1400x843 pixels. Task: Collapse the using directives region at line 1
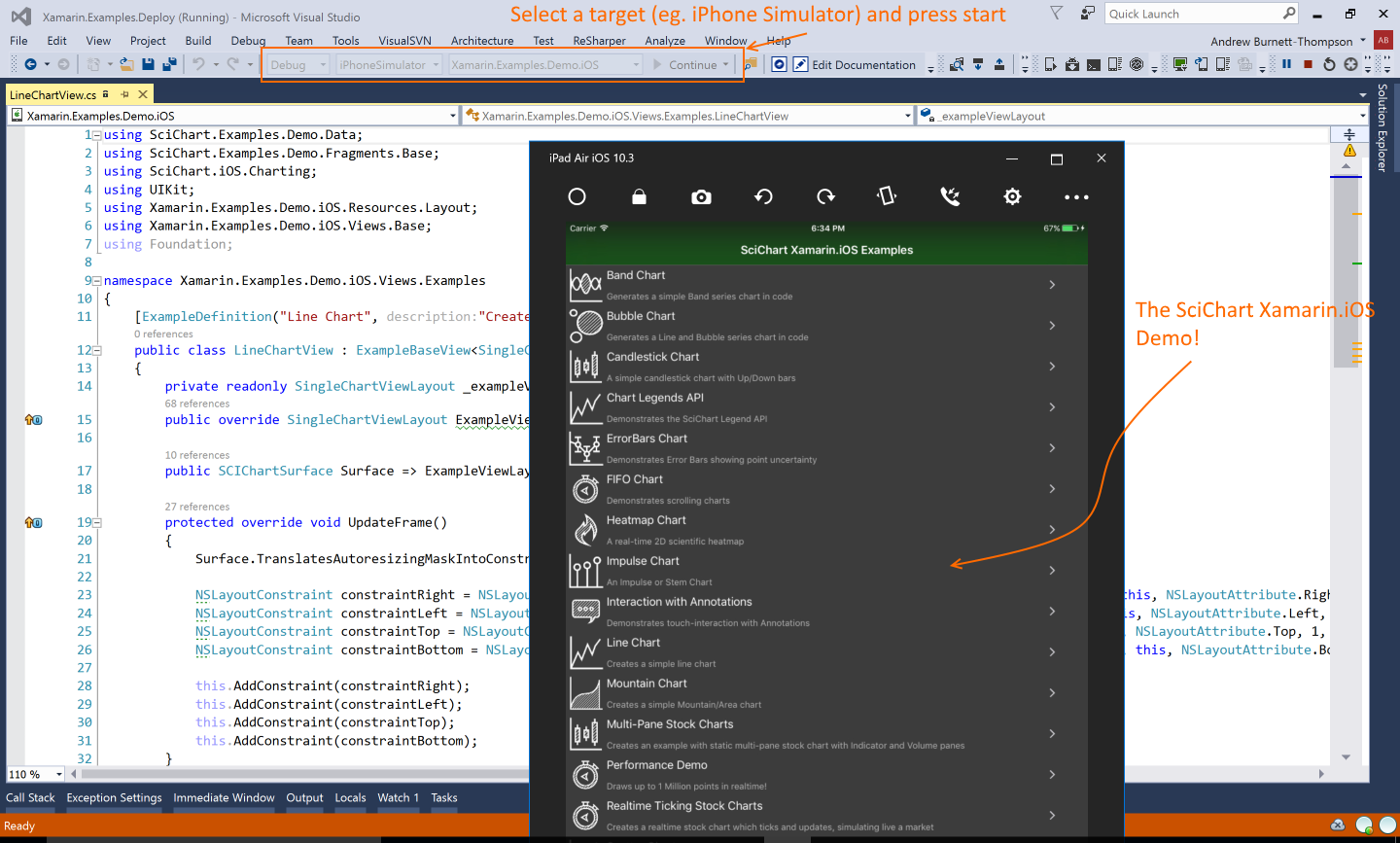97,135
